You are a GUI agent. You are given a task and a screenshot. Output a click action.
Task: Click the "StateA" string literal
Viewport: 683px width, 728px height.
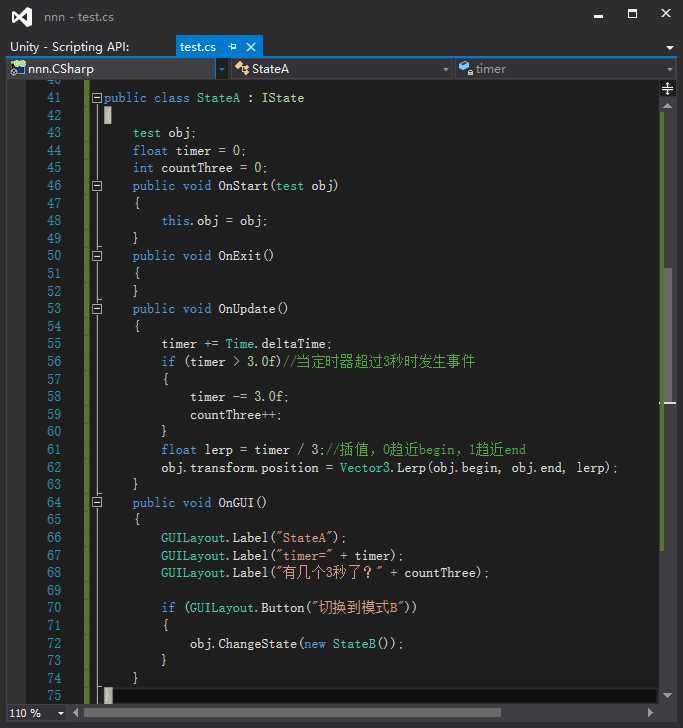pos(304,538)
